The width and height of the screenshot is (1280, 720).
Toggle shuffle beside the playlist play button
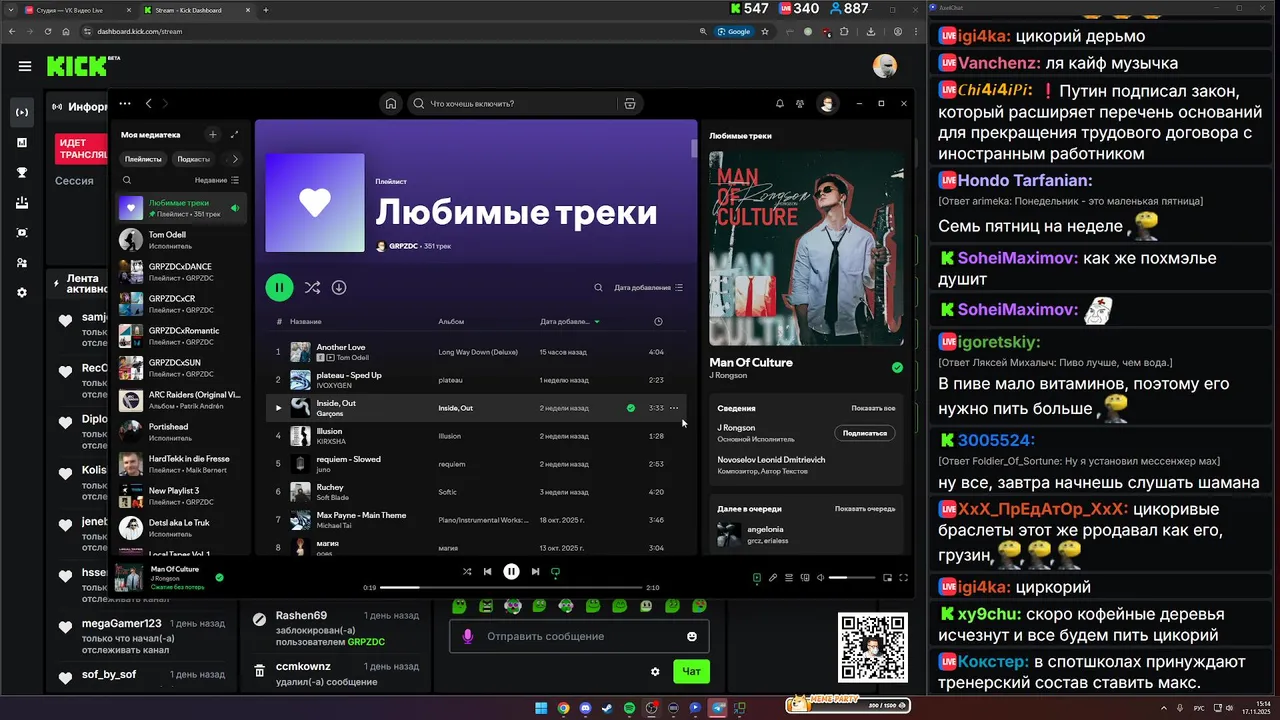[312, 287]
